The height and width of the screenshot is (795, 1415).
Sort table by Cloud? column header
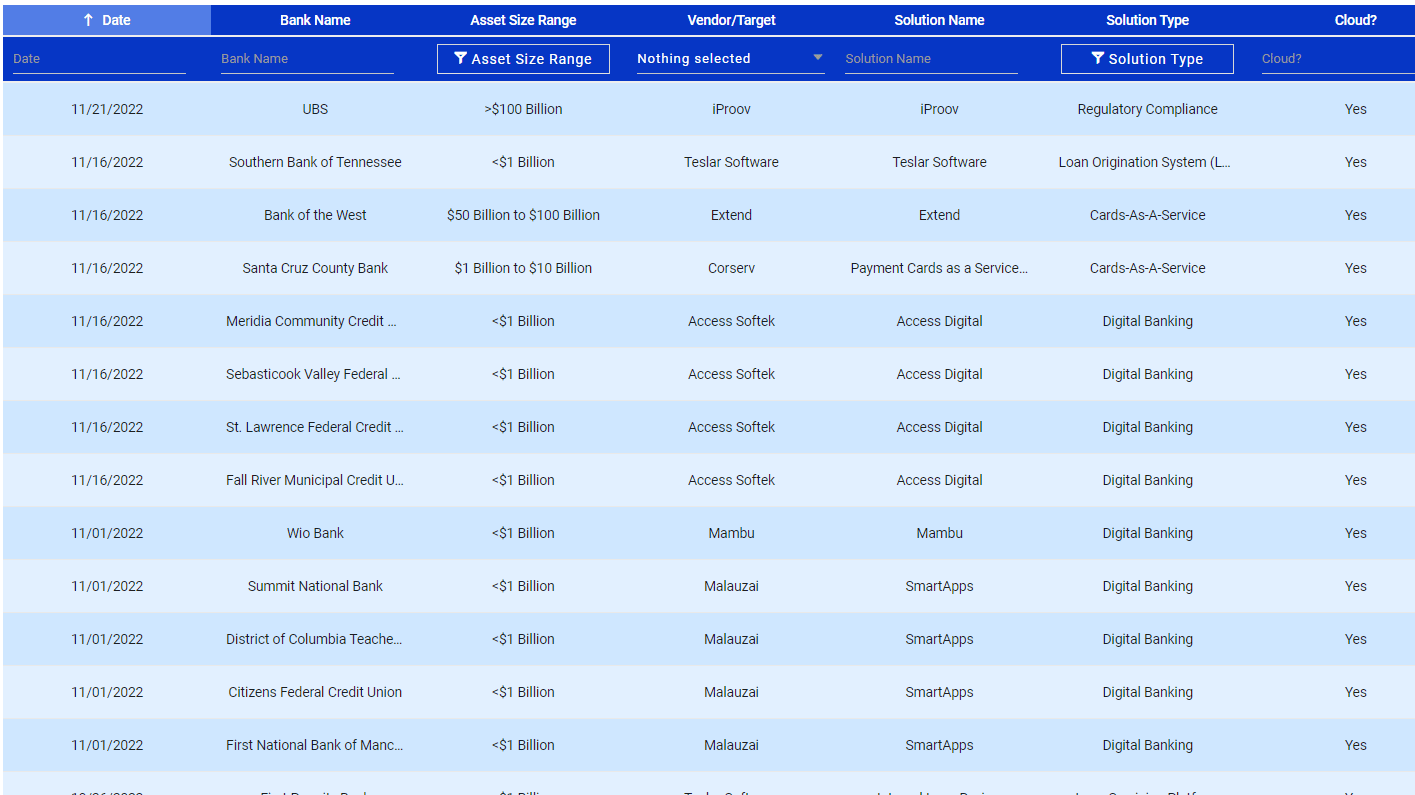[x=1355, y=20]
